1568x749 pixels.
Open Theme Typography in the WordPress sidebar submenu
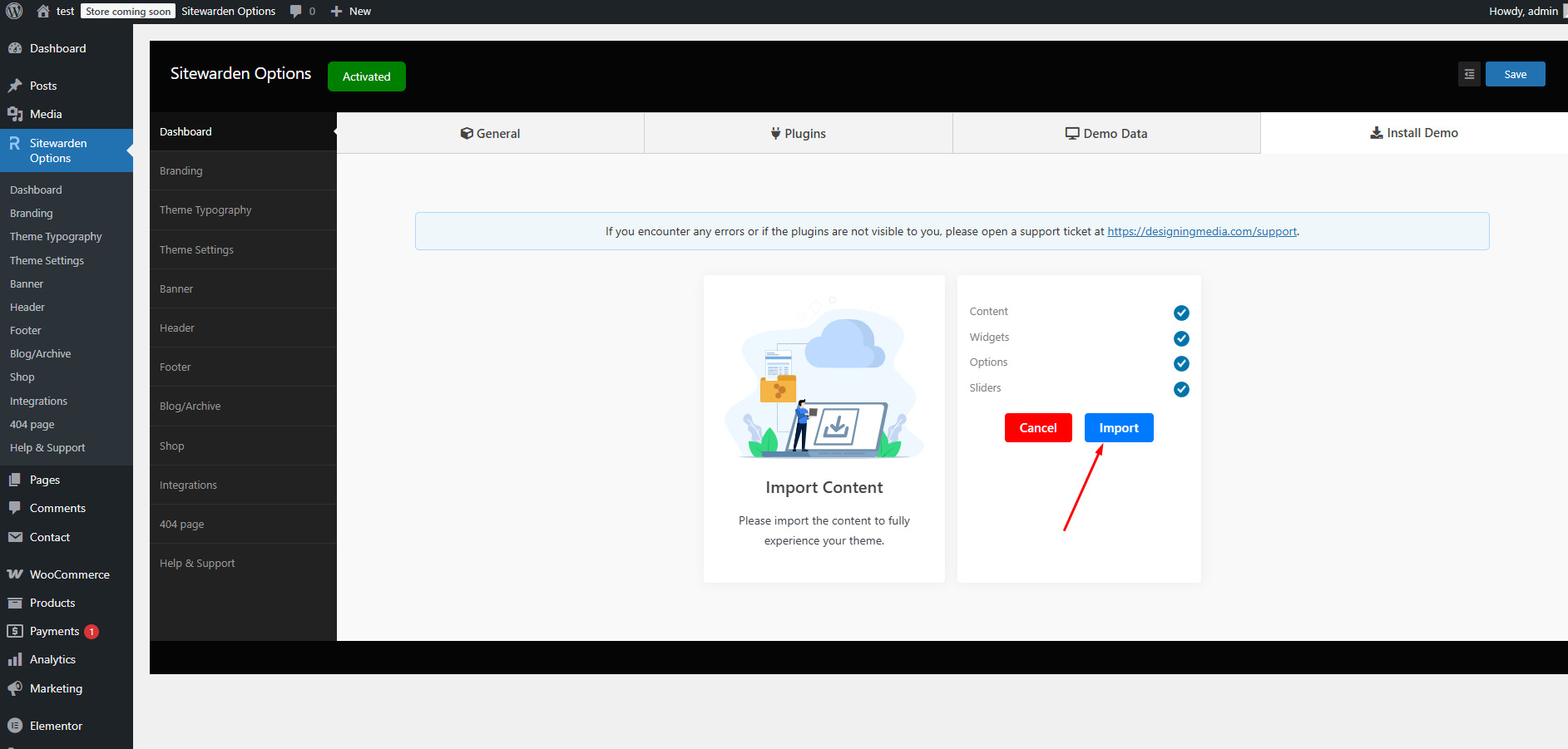[x=56, y=236]
